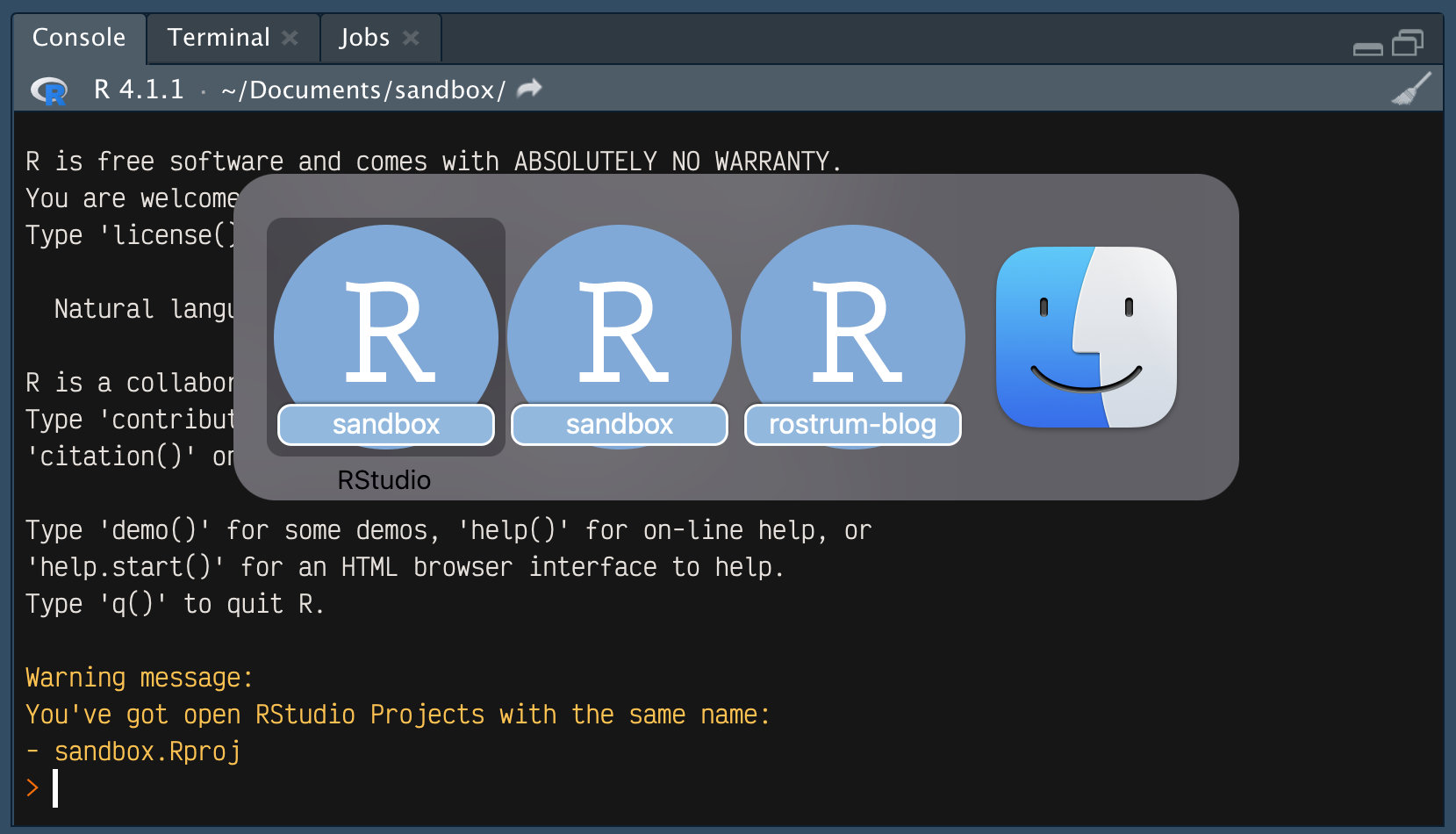
Task: Select the Console tab
Action: 78,37
